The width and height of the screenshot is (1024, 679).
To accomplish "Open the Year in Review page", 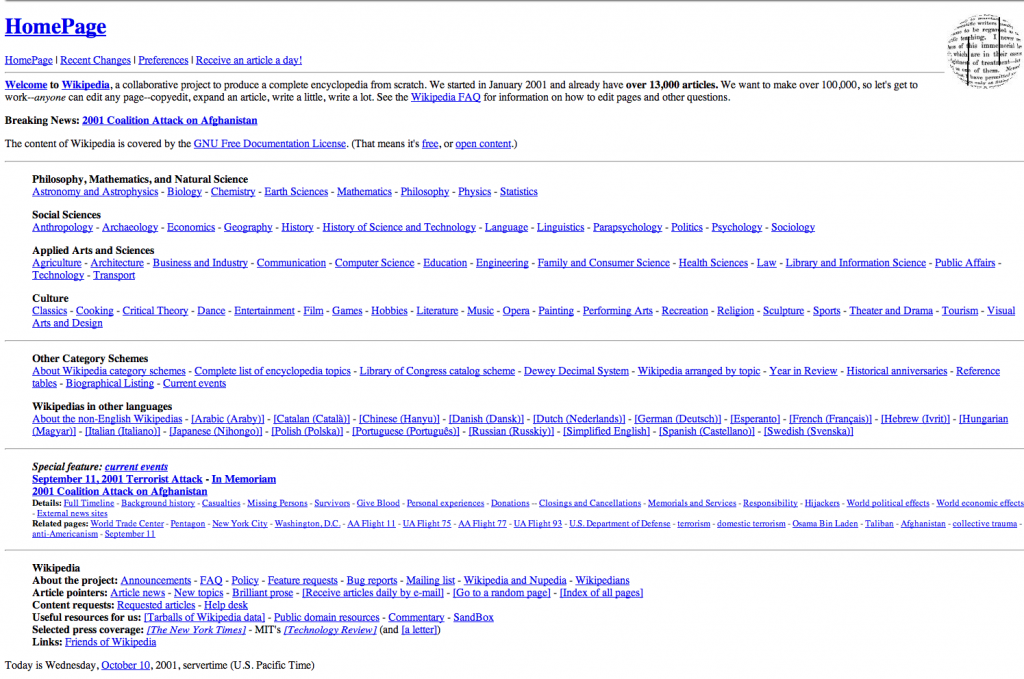I will (803, 371).
